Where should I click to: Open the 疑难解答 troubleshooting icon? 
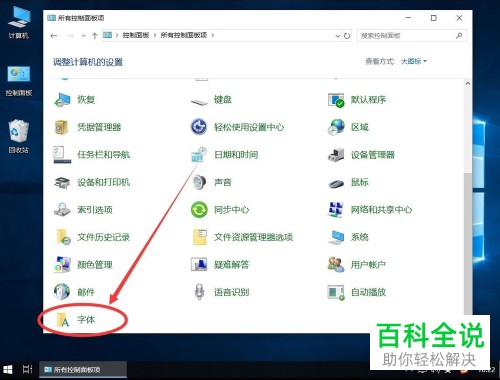199,265
